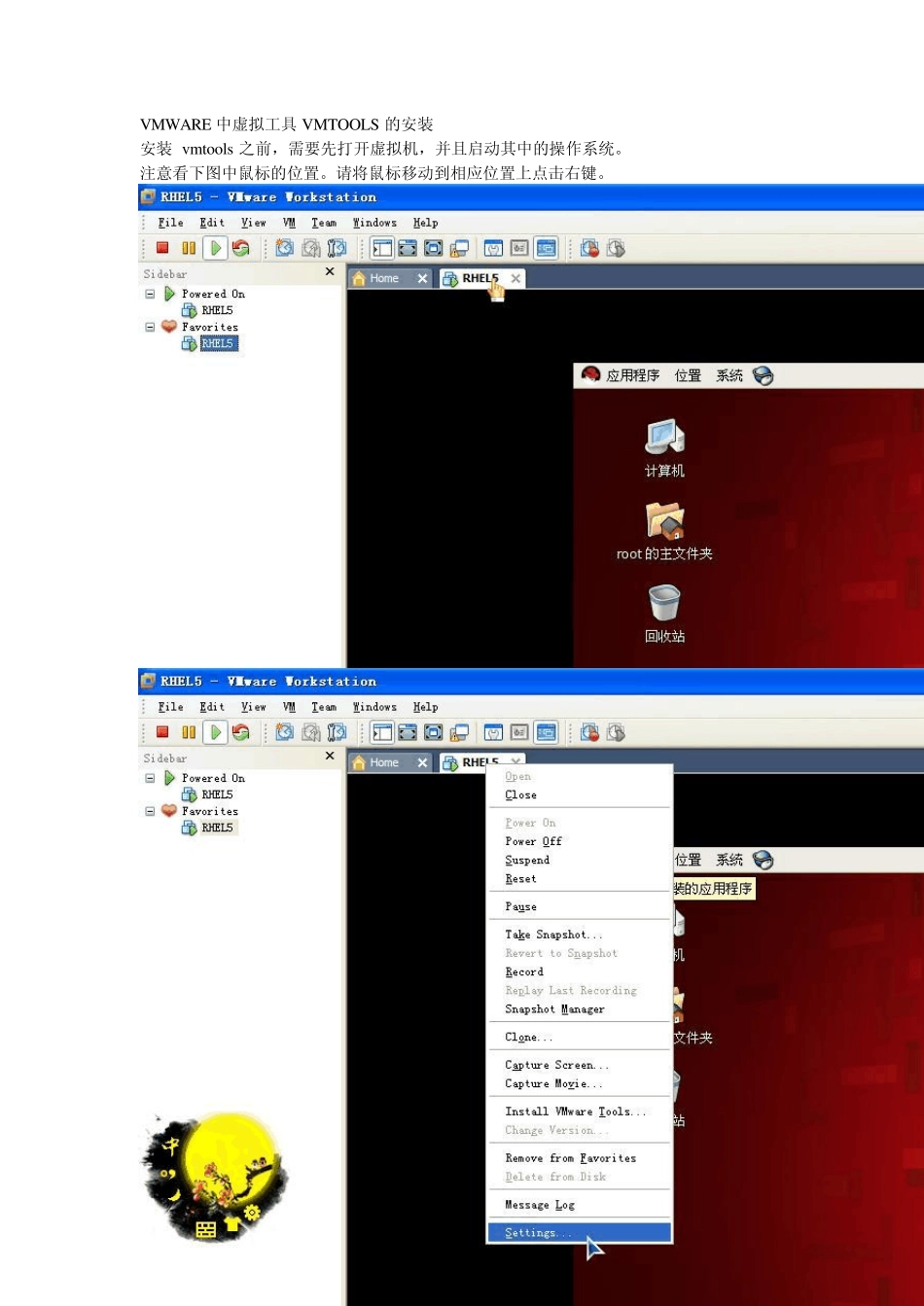Click the Full Screen icon in the window showing the context menu
Screen dimensions: 924x1306
click(x=433, y=732)
